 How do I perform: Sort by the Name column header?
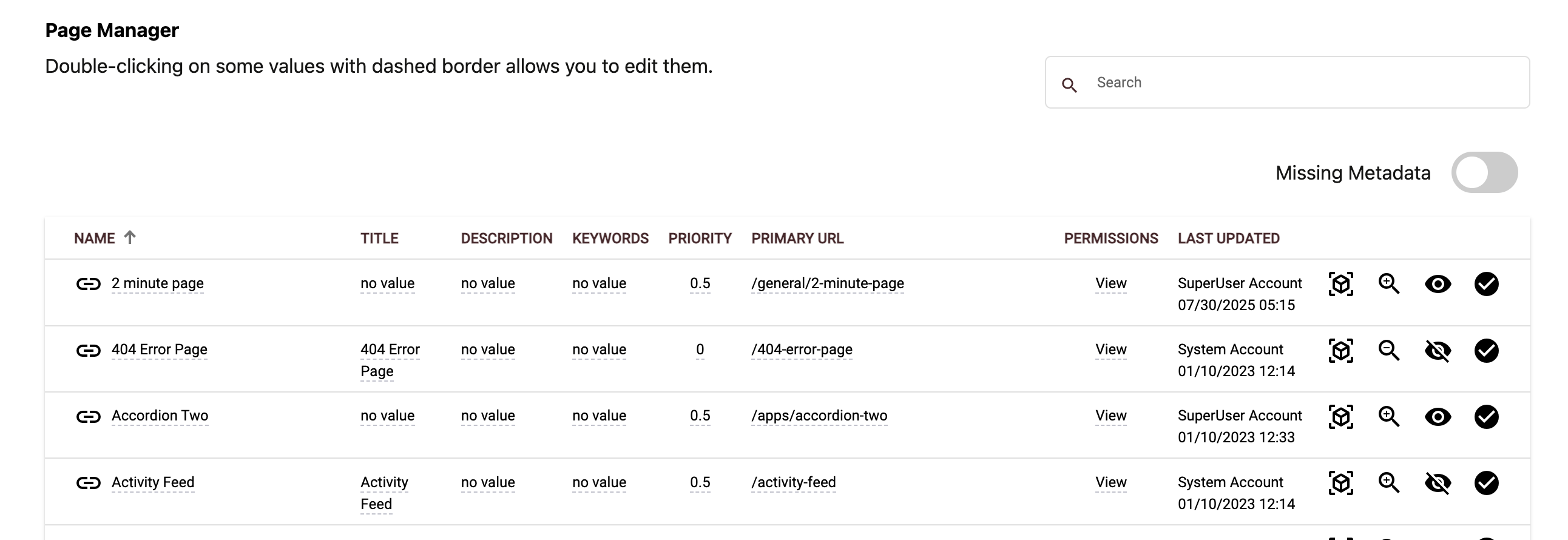[94, 238]
